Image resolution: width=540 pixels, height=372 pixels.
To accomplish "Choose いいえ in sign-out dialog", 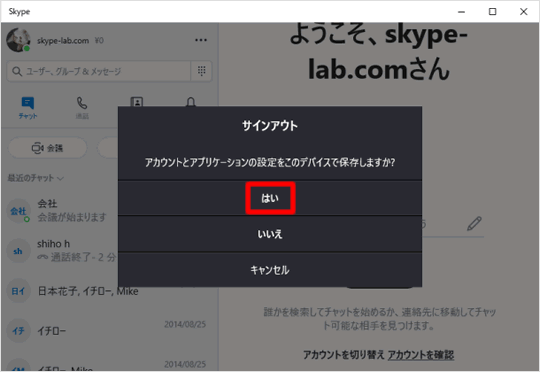I will coord(270,234).
